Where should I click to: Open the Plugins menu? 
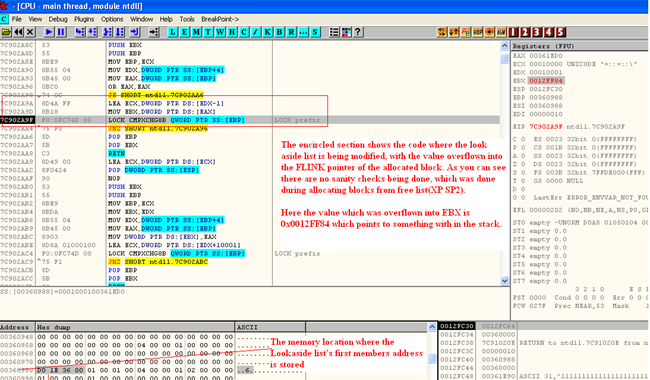coord(84,19)
